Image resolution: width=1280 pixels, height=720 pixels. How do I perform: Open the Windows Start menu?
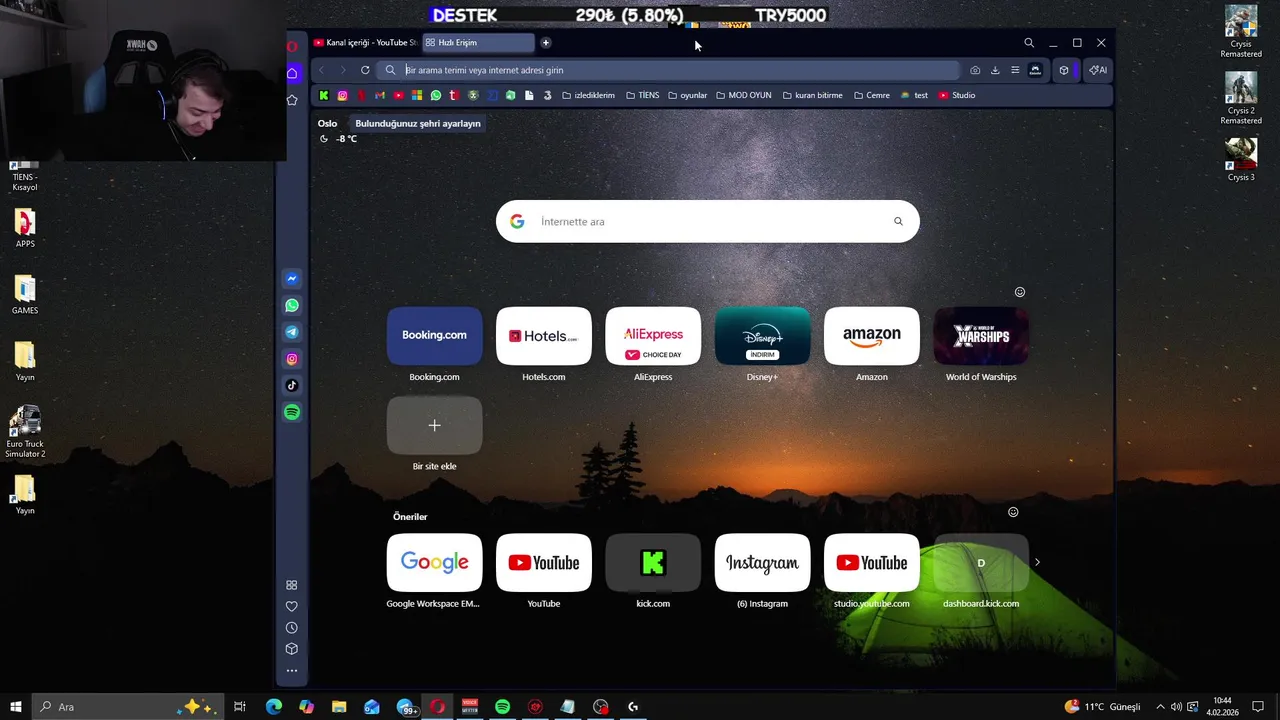click(16, 707)
